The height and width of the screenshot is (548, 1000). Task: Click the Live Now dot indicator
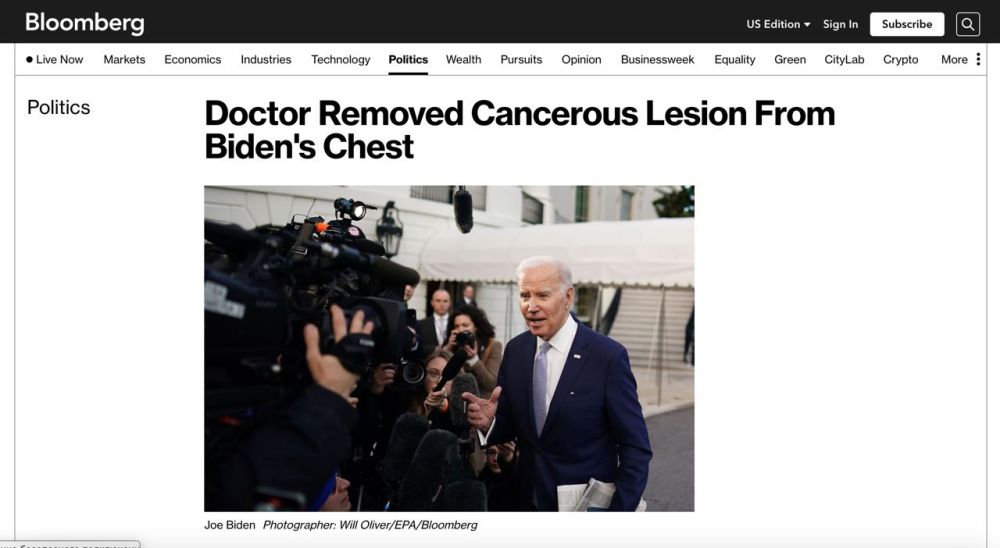pyautogui.click(x=29, y=59)
